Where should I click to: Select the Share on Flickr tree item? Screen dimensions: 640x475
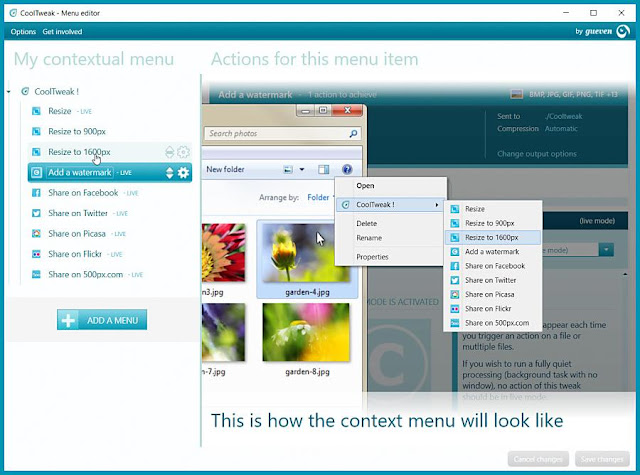(x=109, y=254)
